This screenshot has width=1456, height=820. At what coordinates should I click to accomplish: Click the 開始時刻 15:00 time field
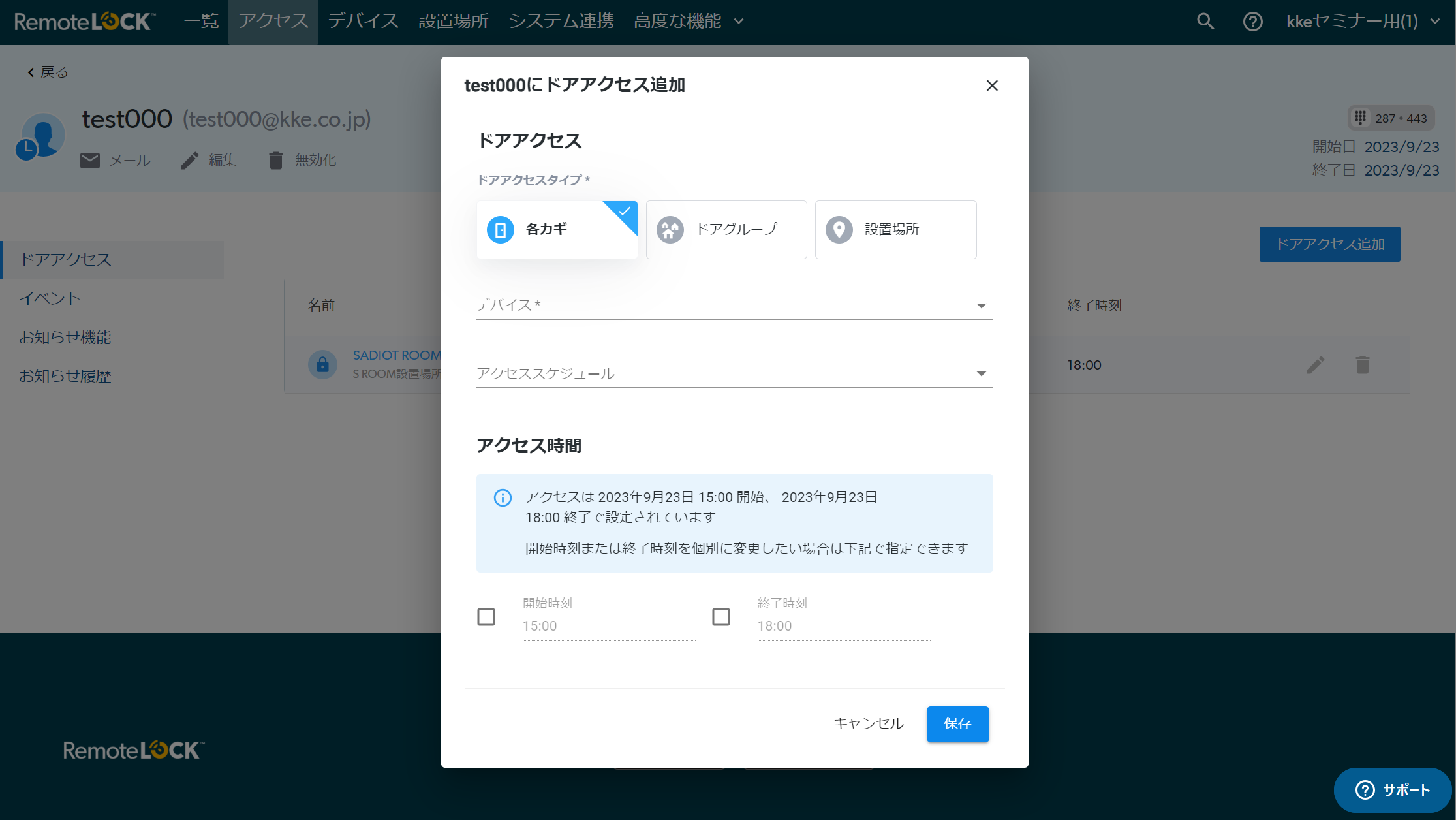608,626
